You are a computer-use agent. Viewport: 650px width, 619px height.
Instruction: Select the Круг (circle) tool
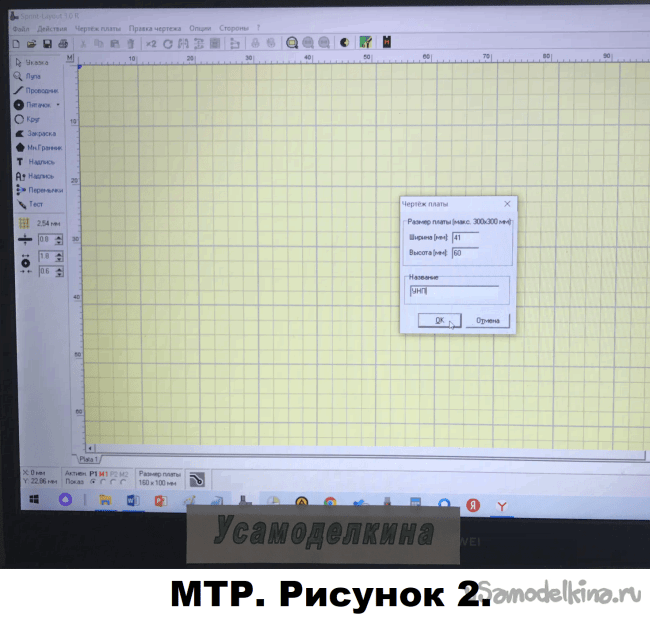pyautogui.click(x=30, y=118)
